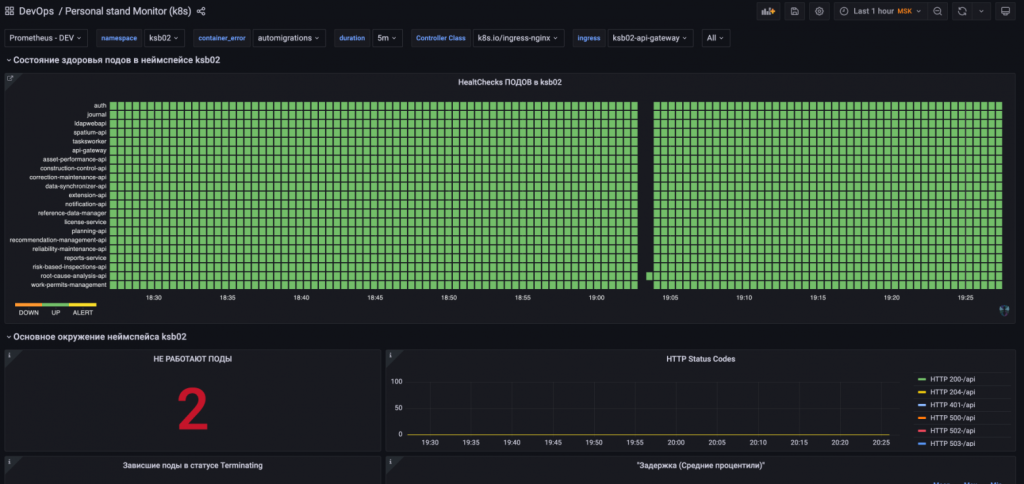
Task: Toggle HTTP 502-/api legend series
Action: point(951,430)
